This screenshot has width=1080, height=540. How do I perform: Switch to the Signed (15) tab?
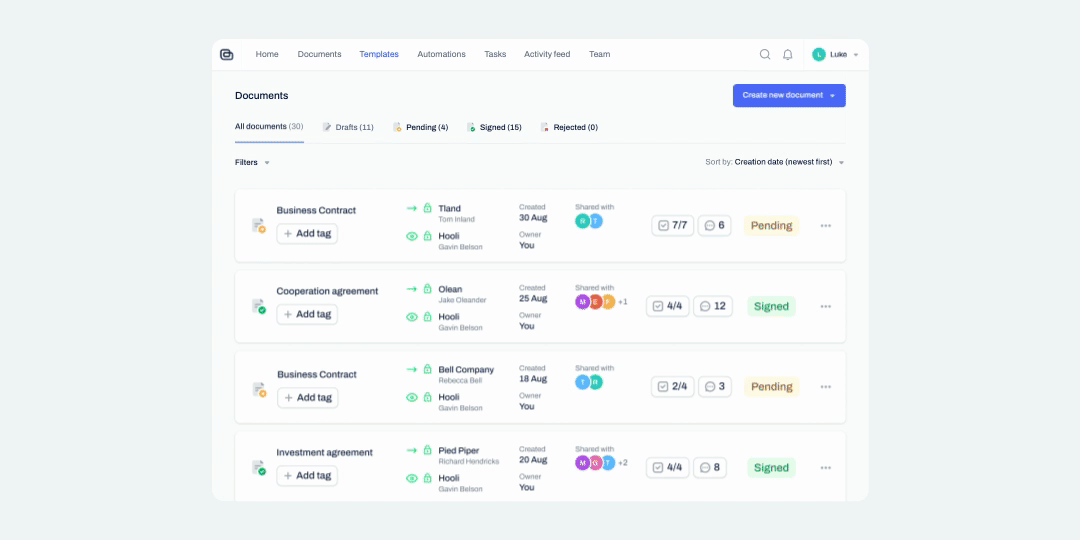click(x=494, y=127)
